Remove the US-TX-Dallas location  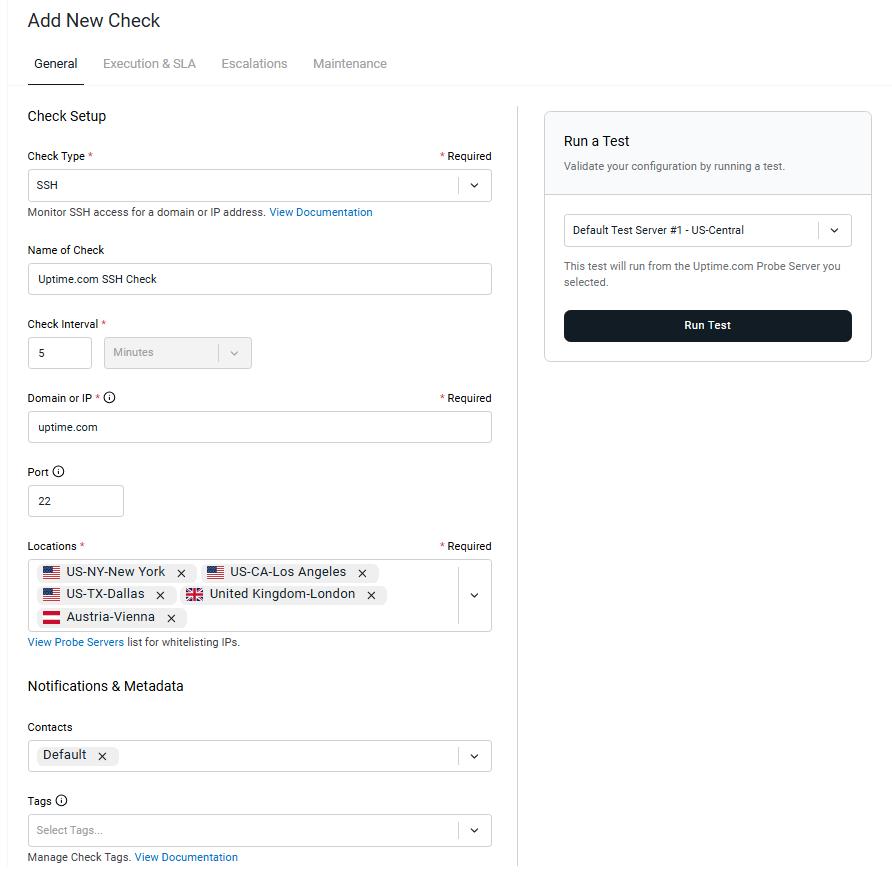[x=160, y=594]
